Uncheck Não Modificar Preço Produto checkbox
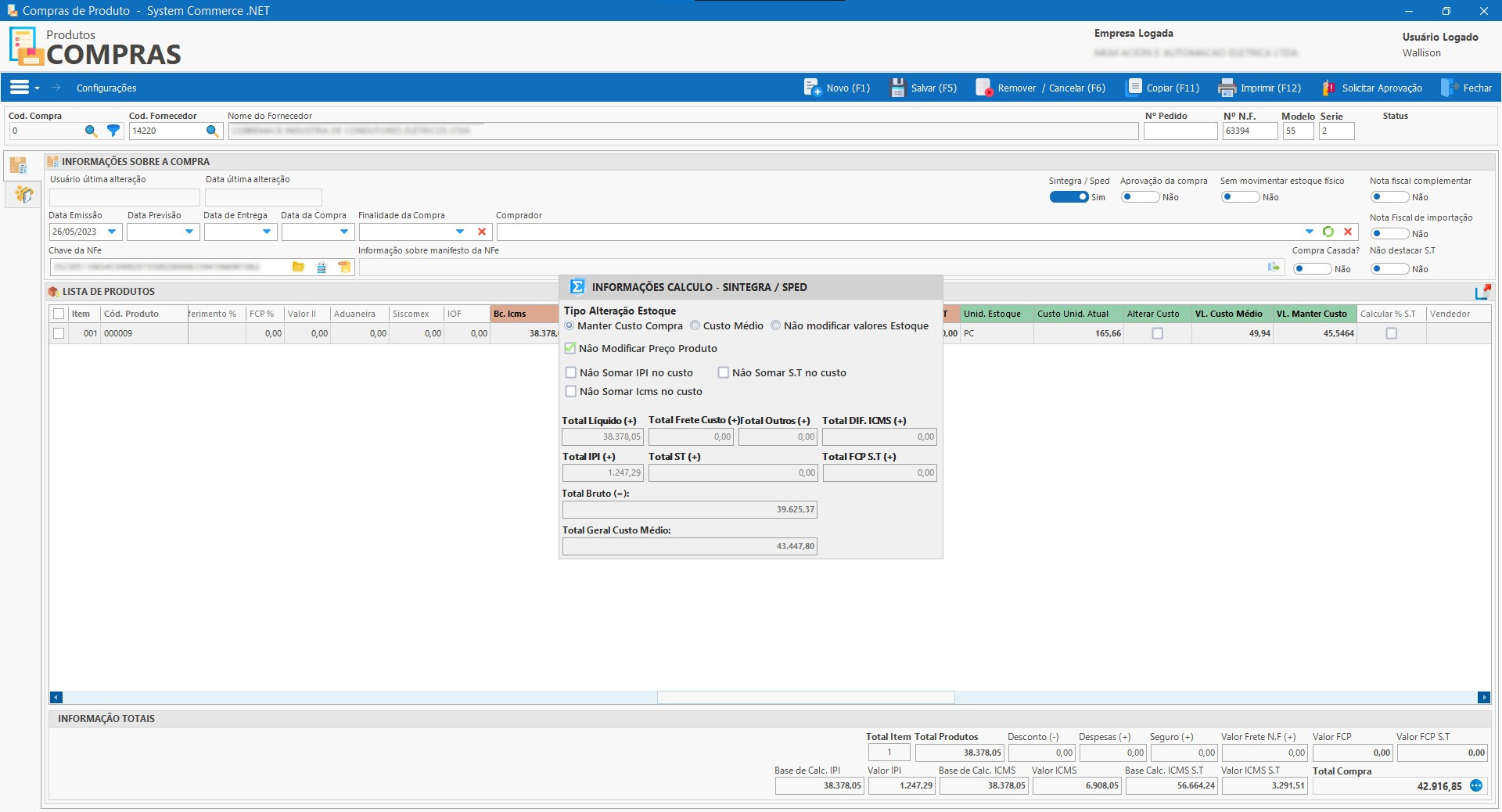Image resolution: width=1502 pixels, height=812 pixels. click(570, 349)
